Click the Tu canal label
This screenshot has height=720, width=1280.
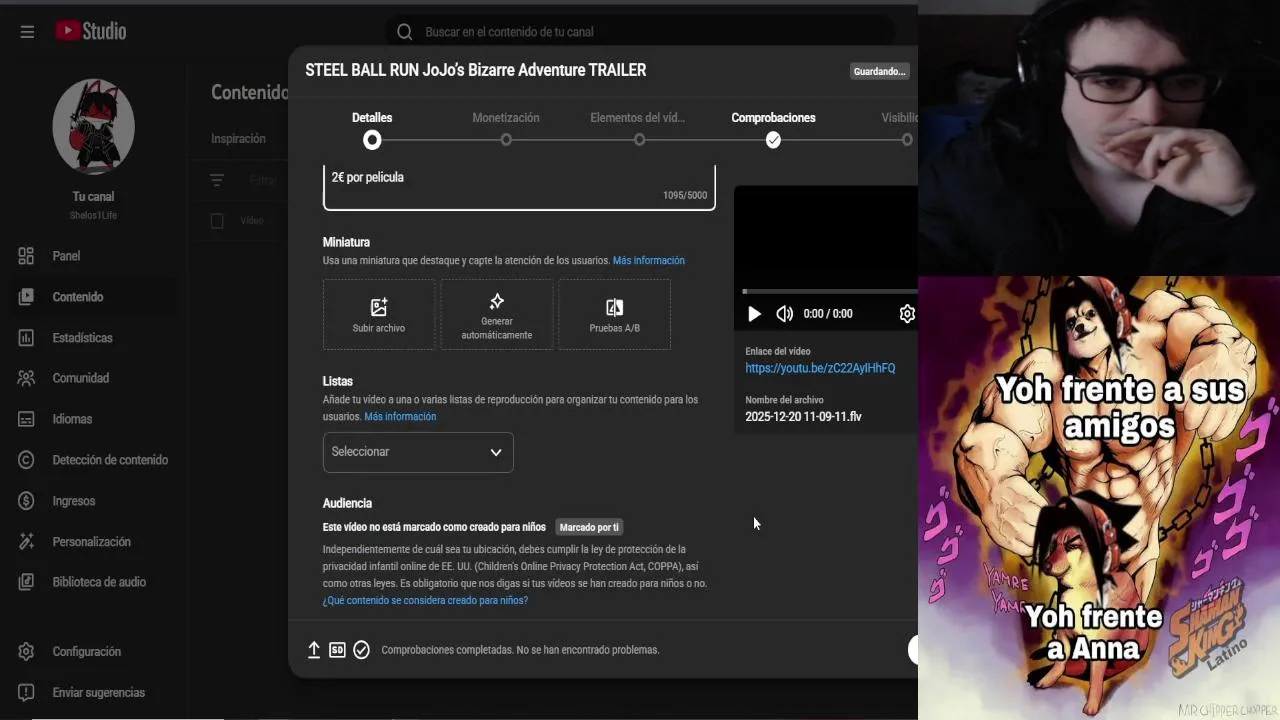click(93, 197)
